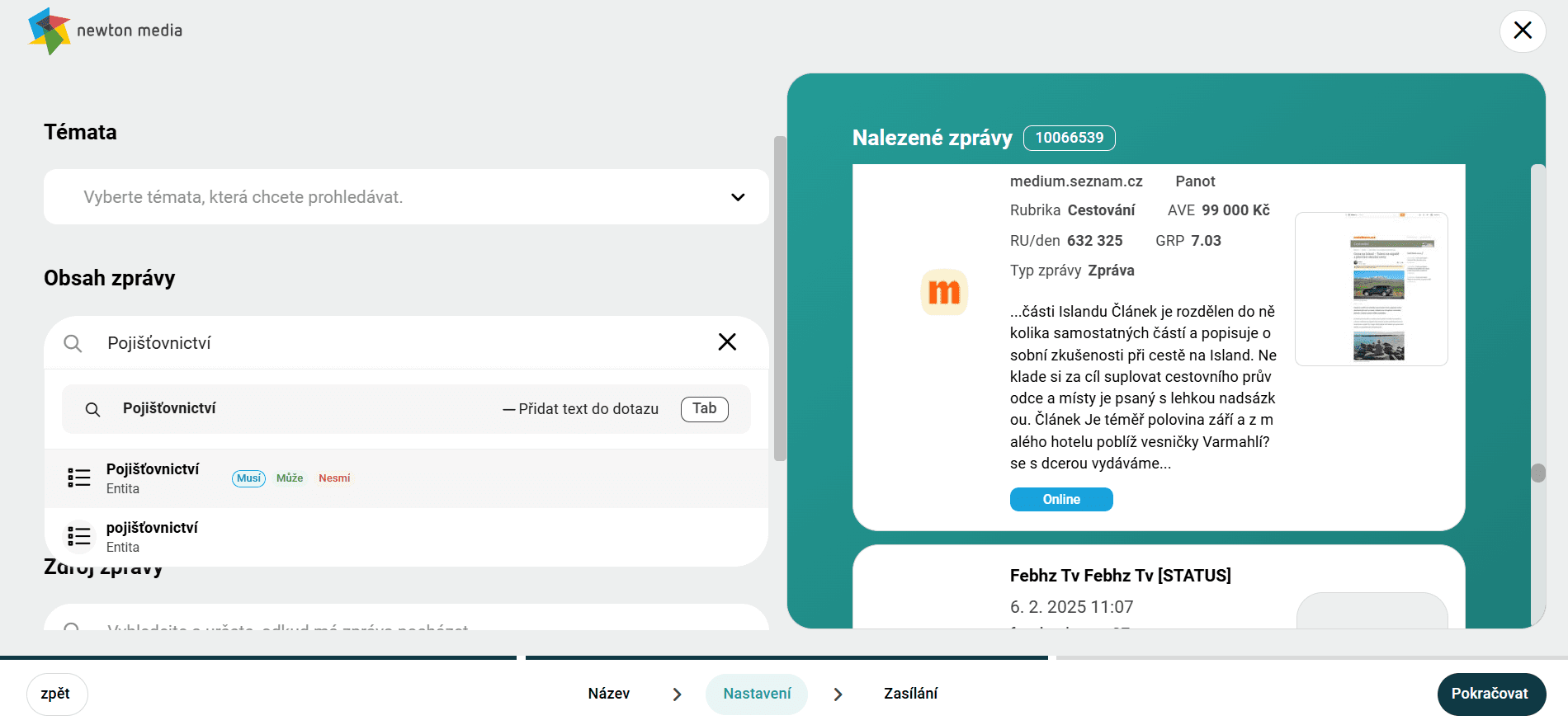Viewport: 1568px width, 725px height.
Task: Click the left form scrollbar
Action: [780, 299]
